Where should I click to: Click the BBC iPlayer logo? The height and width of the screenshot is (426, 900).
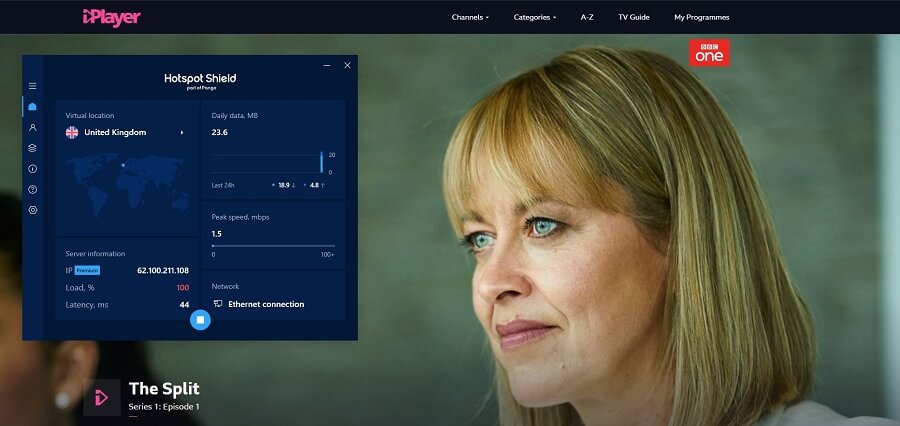[111, 17]
